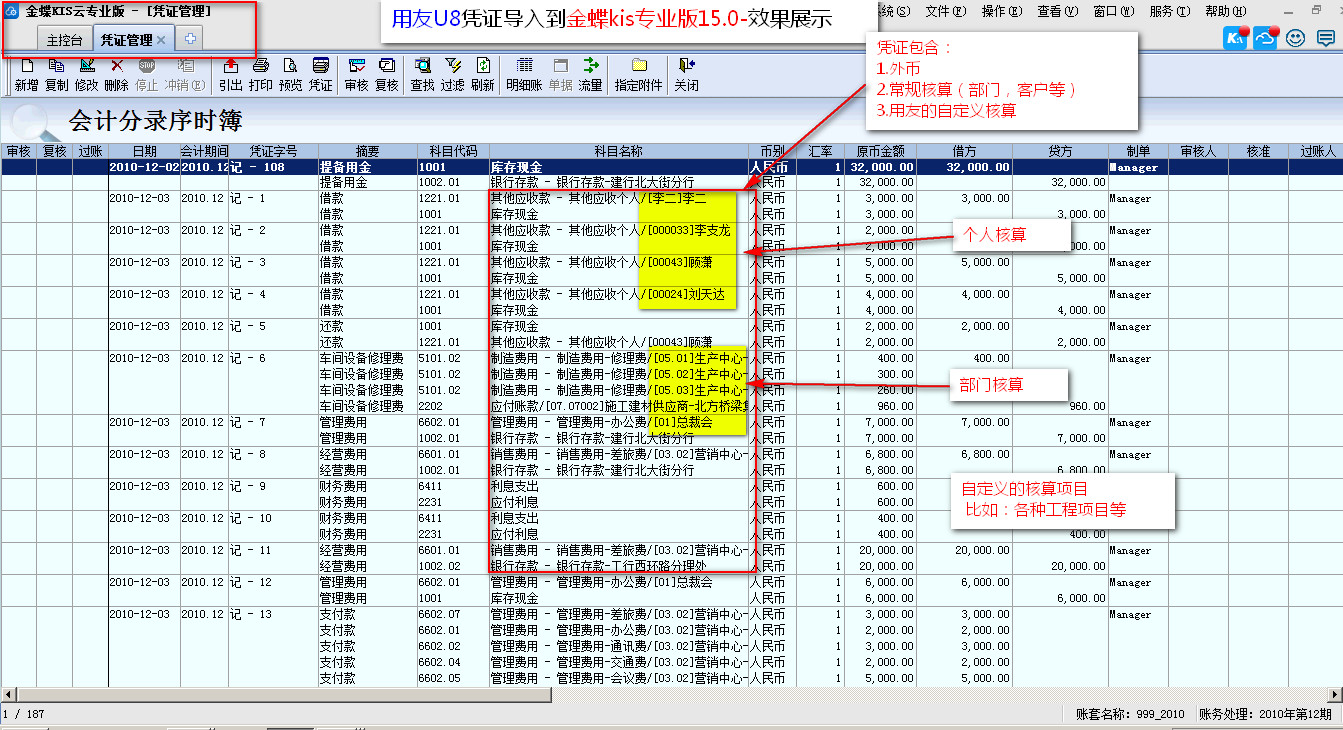The image size is (1343, 730).
Task: Select the voucher cell 记 - 11
Action: click(273, 550)
